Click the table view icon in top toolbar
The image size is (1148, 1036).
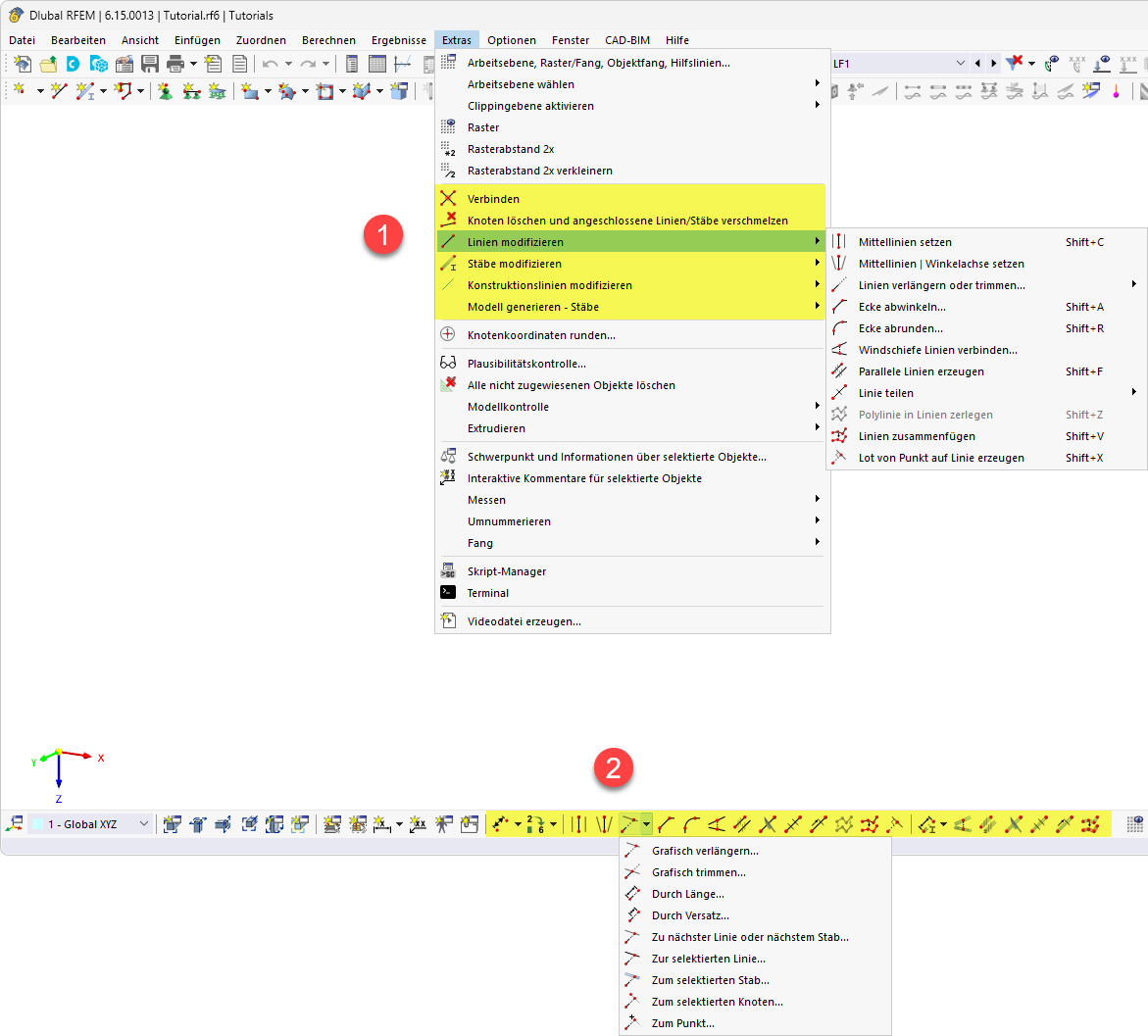click(377, 65)
